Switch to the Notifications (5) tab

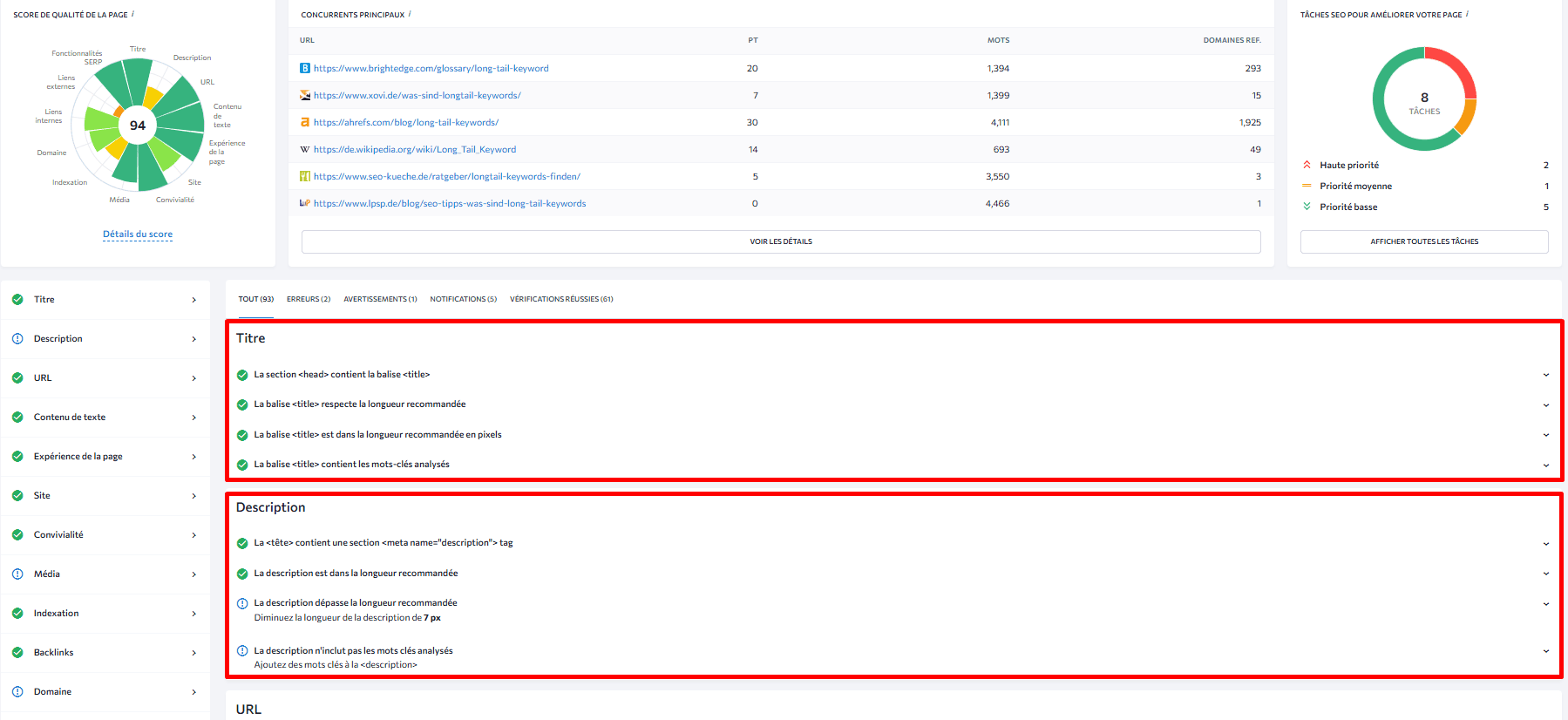463,299
